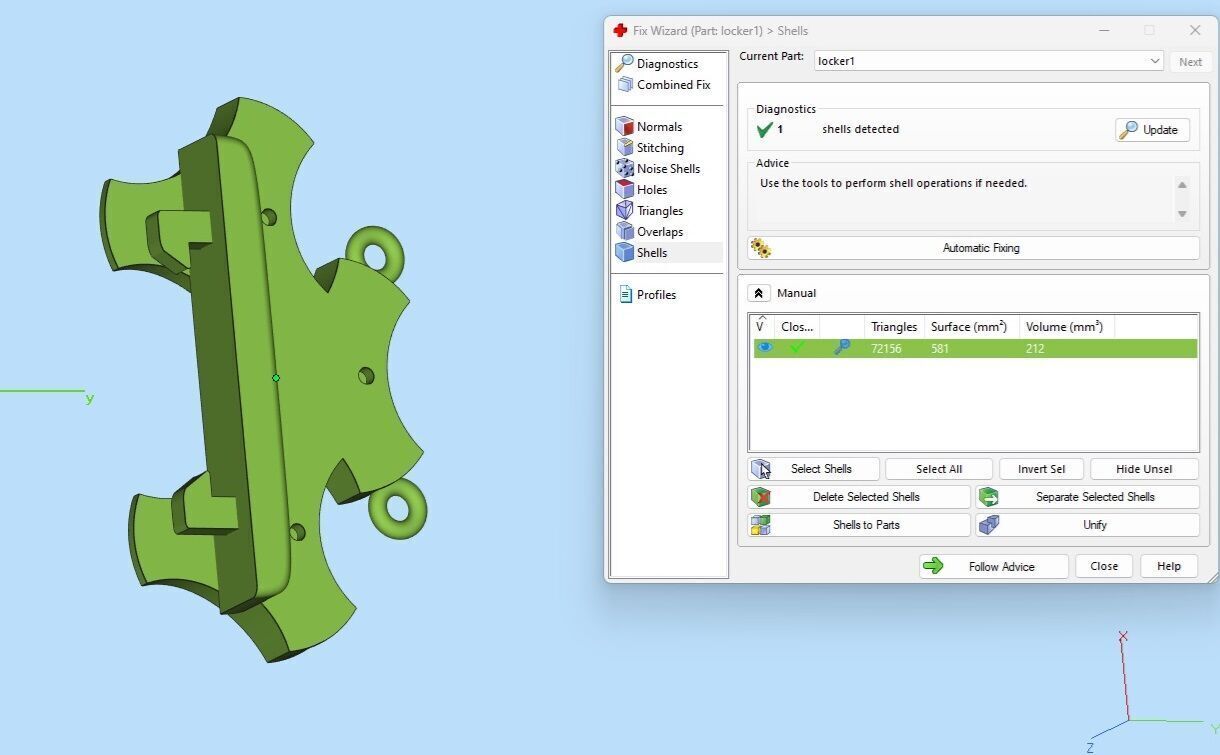Click the Separate Selected Shells icon

pos(989,497)
